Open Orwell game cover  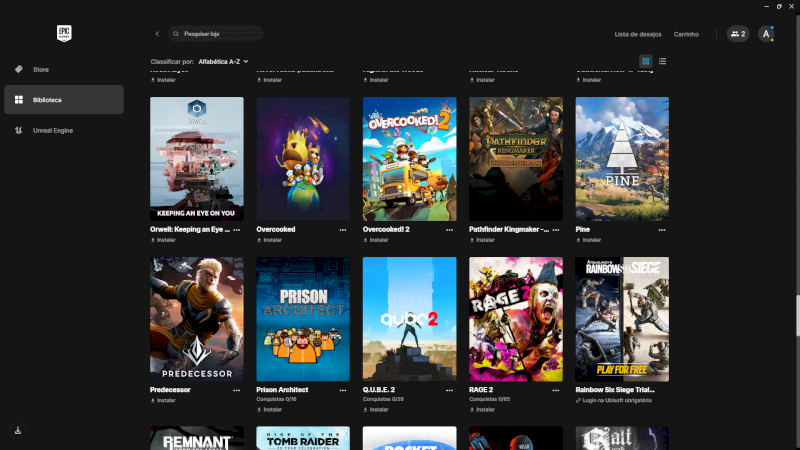(196, 159)
